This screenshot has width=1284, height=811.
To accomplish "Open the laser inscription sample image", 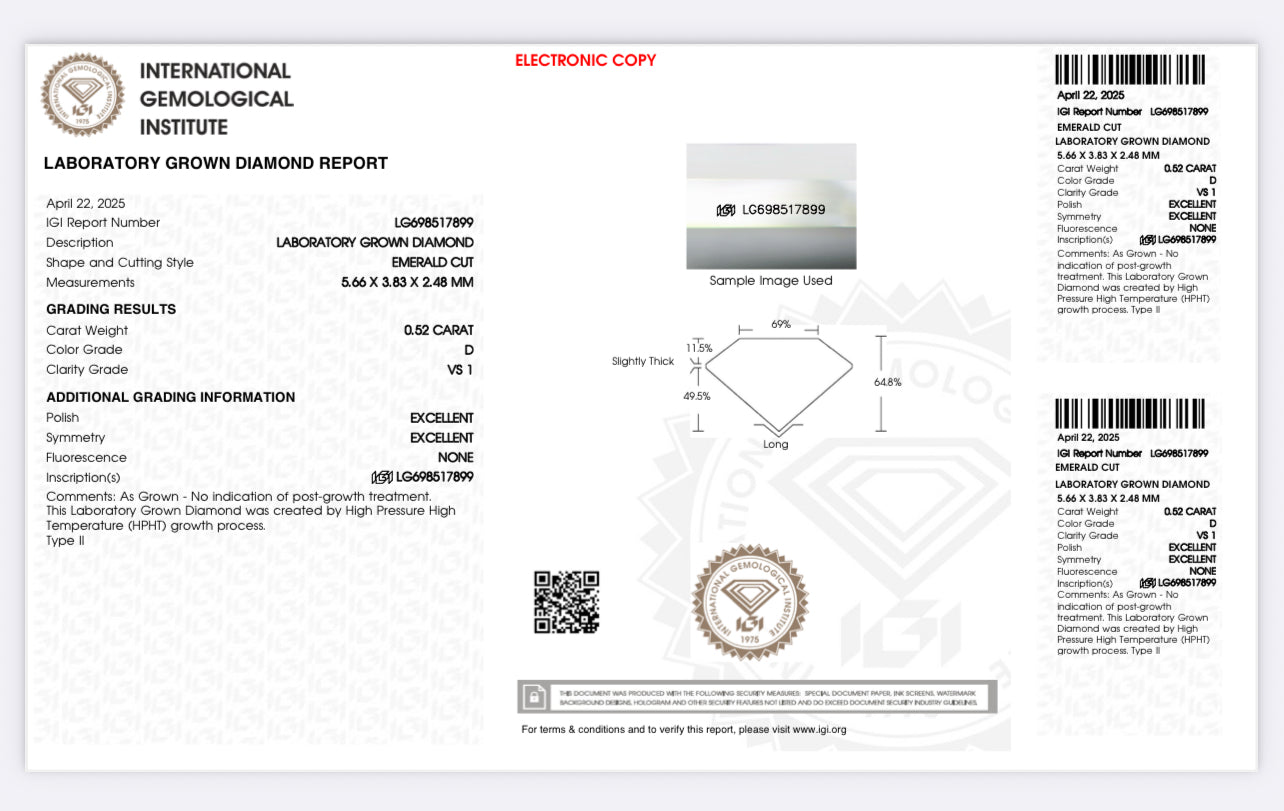I will (771, 206).
